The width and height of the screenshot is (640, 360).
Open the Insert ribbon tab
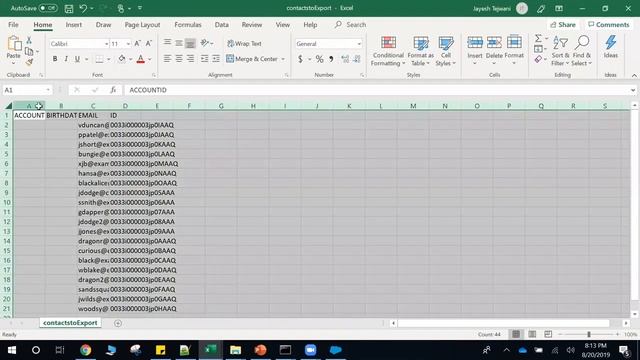[x=73, y=24]
